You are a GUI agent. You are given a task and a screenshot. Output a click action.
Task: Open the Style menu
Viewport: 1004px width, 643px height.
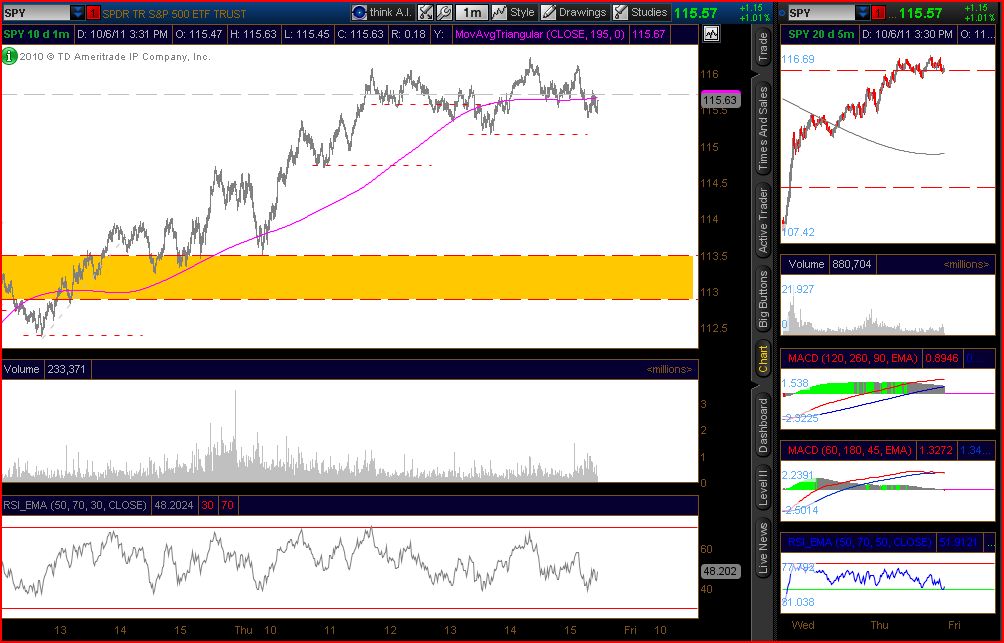pos(514,12)
